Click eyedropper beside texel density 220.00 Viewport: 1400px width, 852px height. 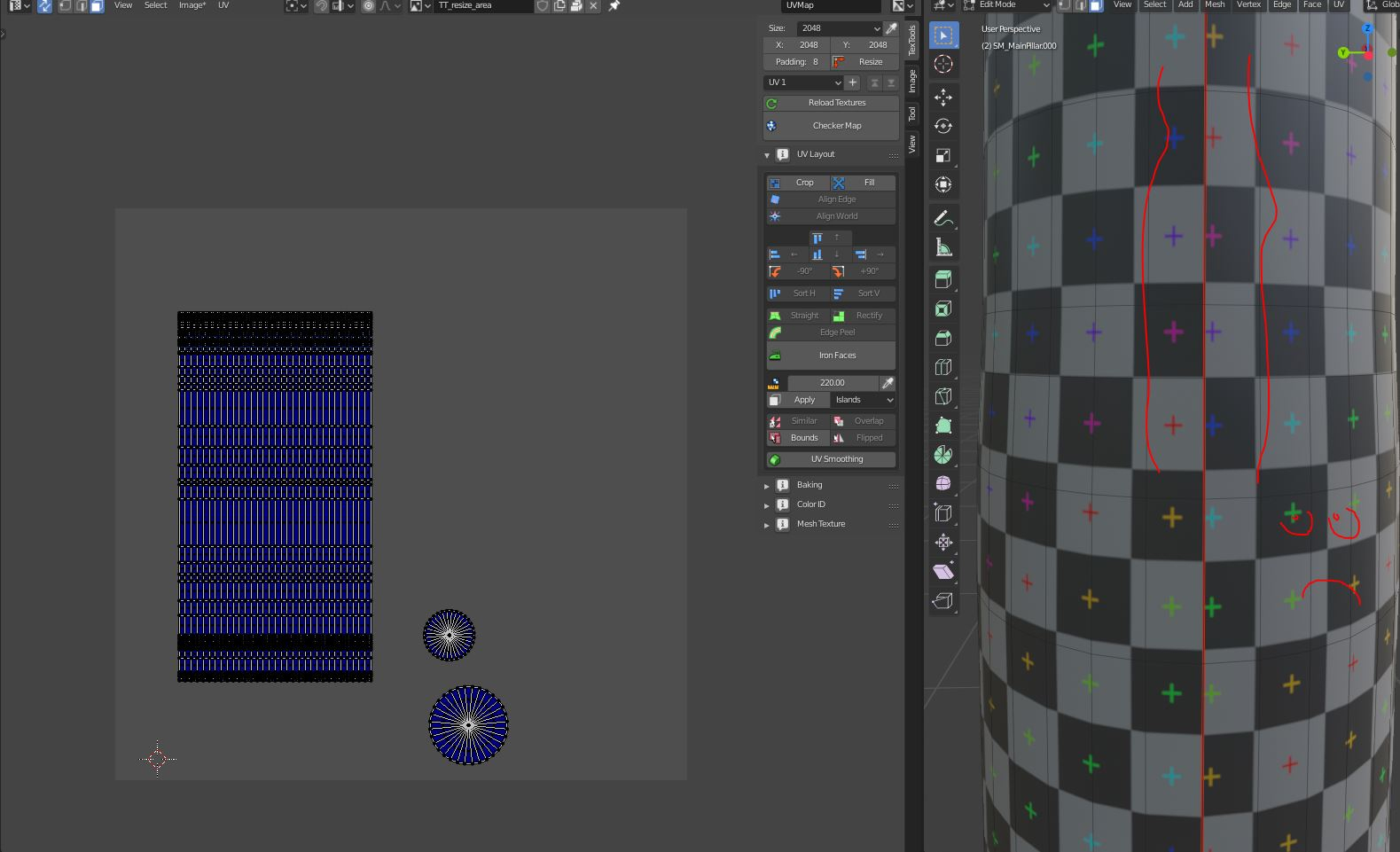point(888,383)
